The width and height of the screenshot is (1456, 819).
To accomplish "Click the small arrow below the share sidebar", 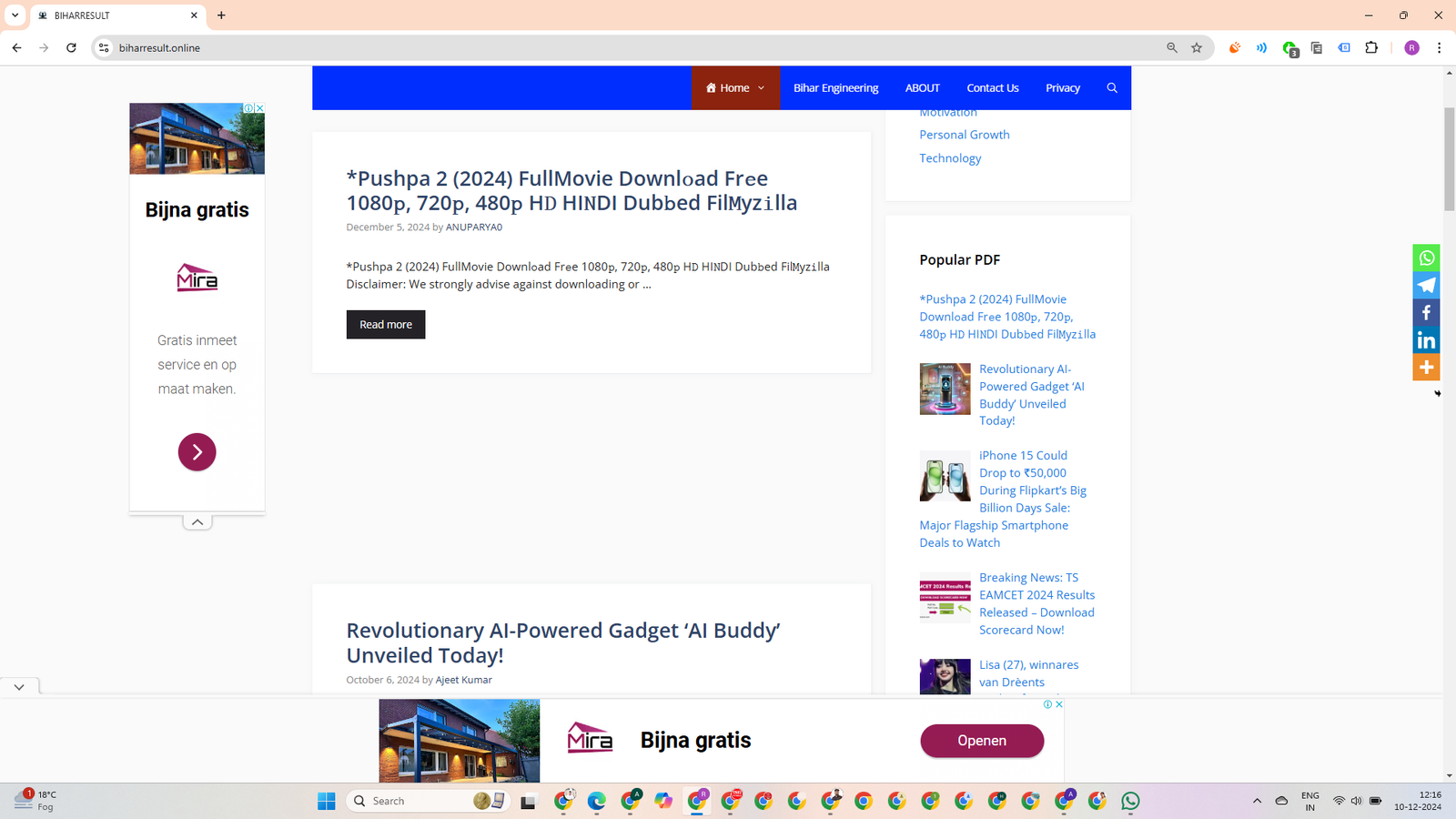I will 1438,393.
